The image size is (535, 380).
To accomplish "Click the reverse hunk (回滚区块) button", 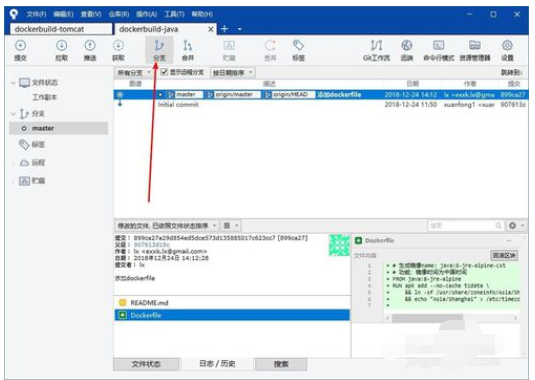I will pos(504,255).
